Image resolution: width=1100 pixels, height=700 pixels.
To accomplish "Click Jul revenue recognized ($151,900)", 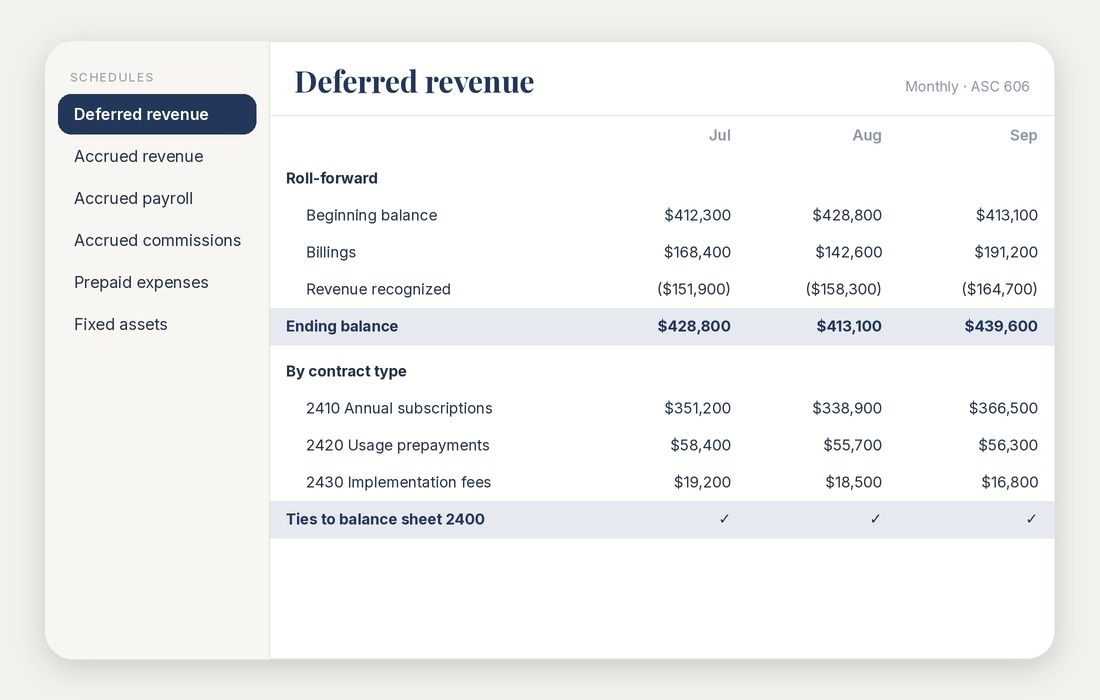I will coord(694,289).
